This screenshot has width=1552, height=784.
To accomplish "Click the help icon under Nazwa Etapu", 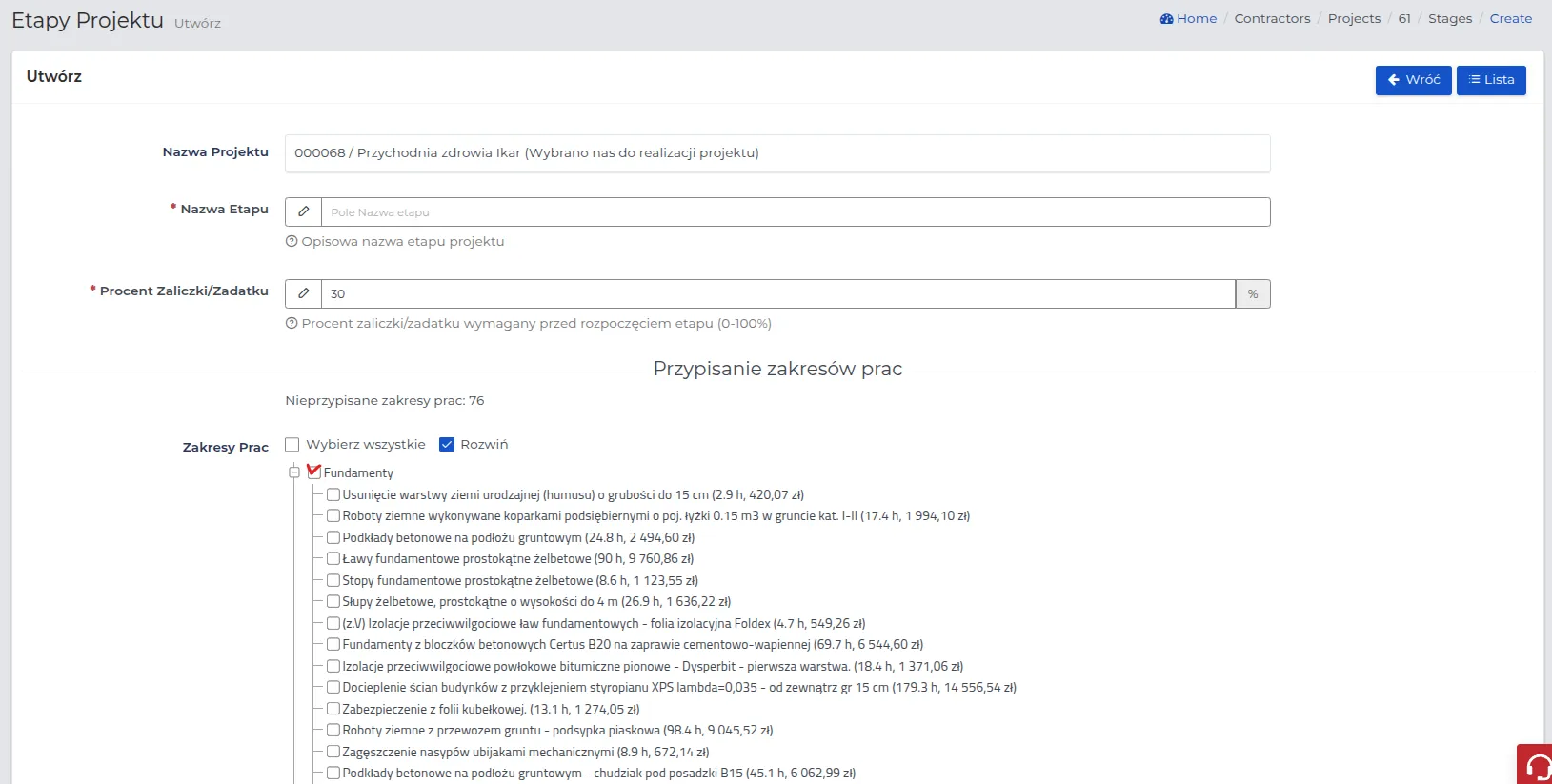I will coord(292,242).
